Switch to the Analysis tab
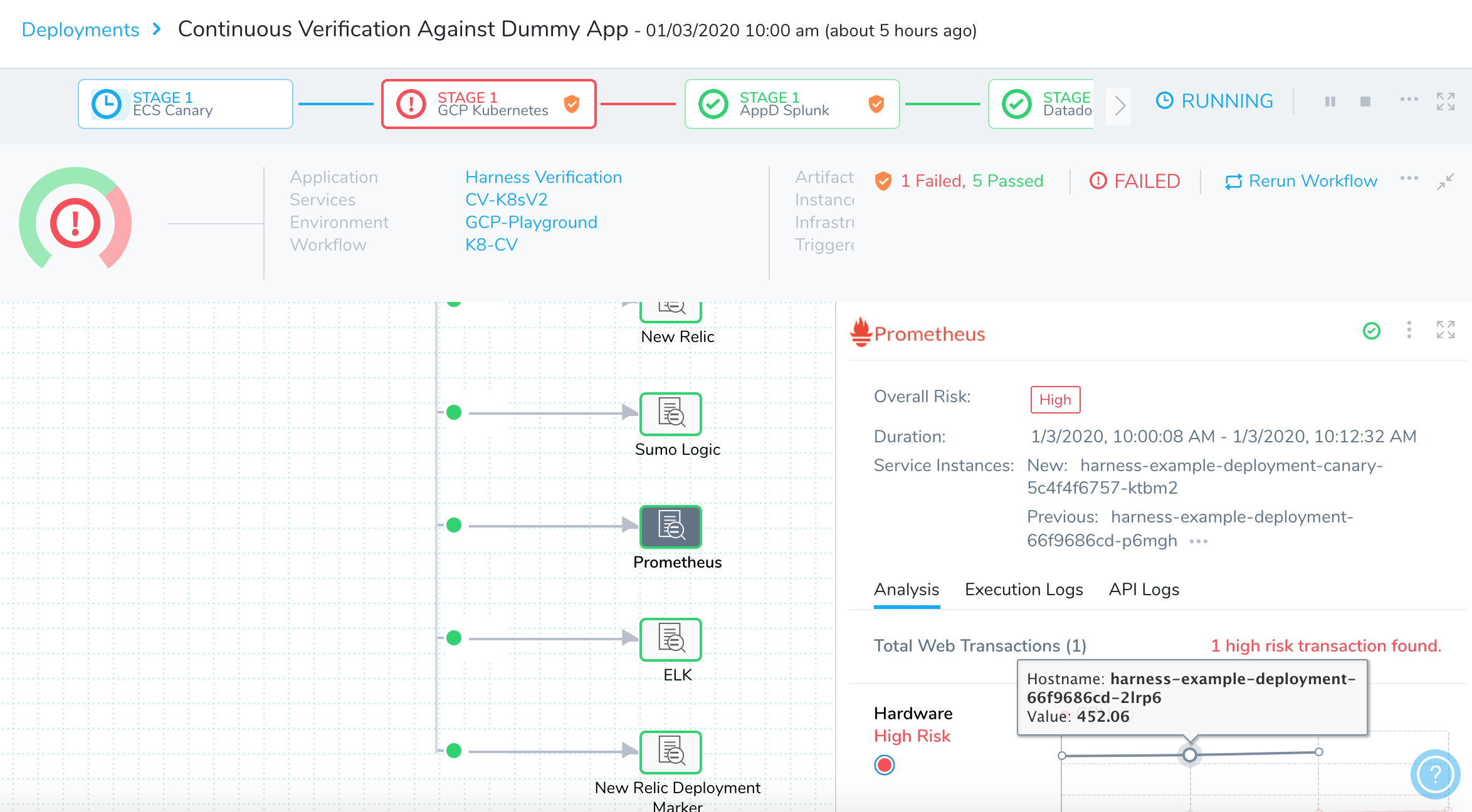The width and height of the screenshot is (1472, 812). tap(907, 590)
